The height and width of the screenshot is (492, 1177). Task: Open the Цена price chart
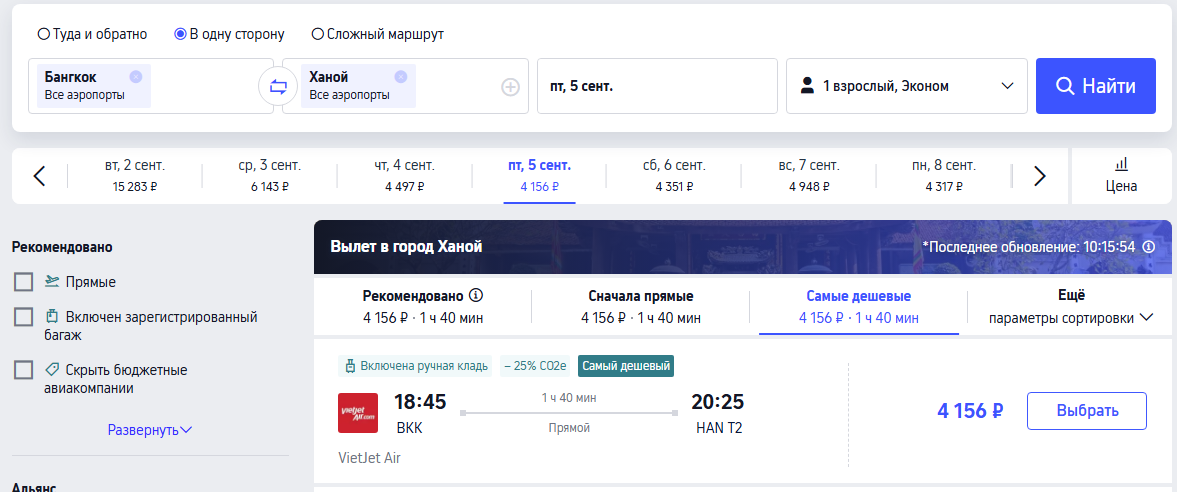[x=1121, y=176]
